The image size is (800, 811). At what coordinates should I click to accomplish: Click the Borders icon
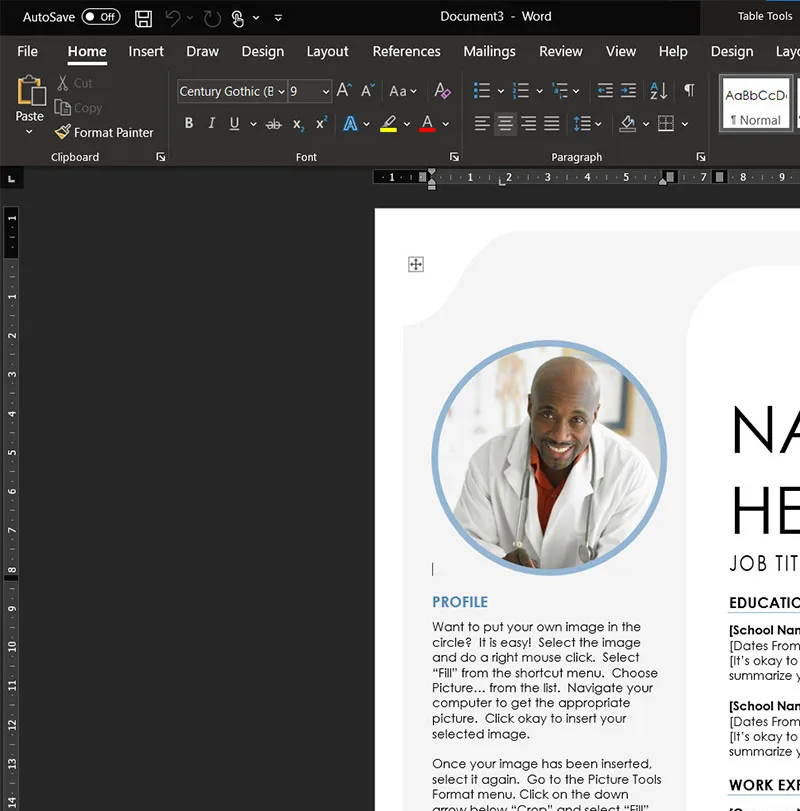[666, 123]
